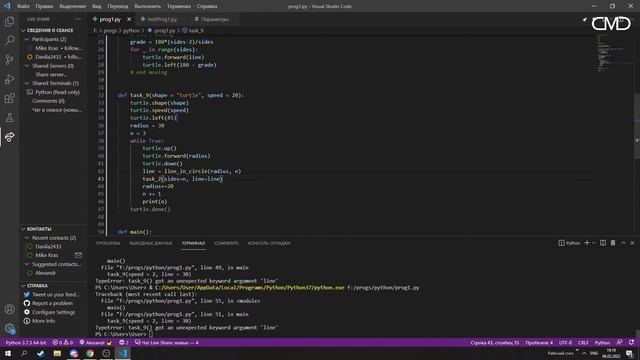The image size is (640, 360).
Task: Click More Info link
Action: pyautogui.click(x=43, y=321)
